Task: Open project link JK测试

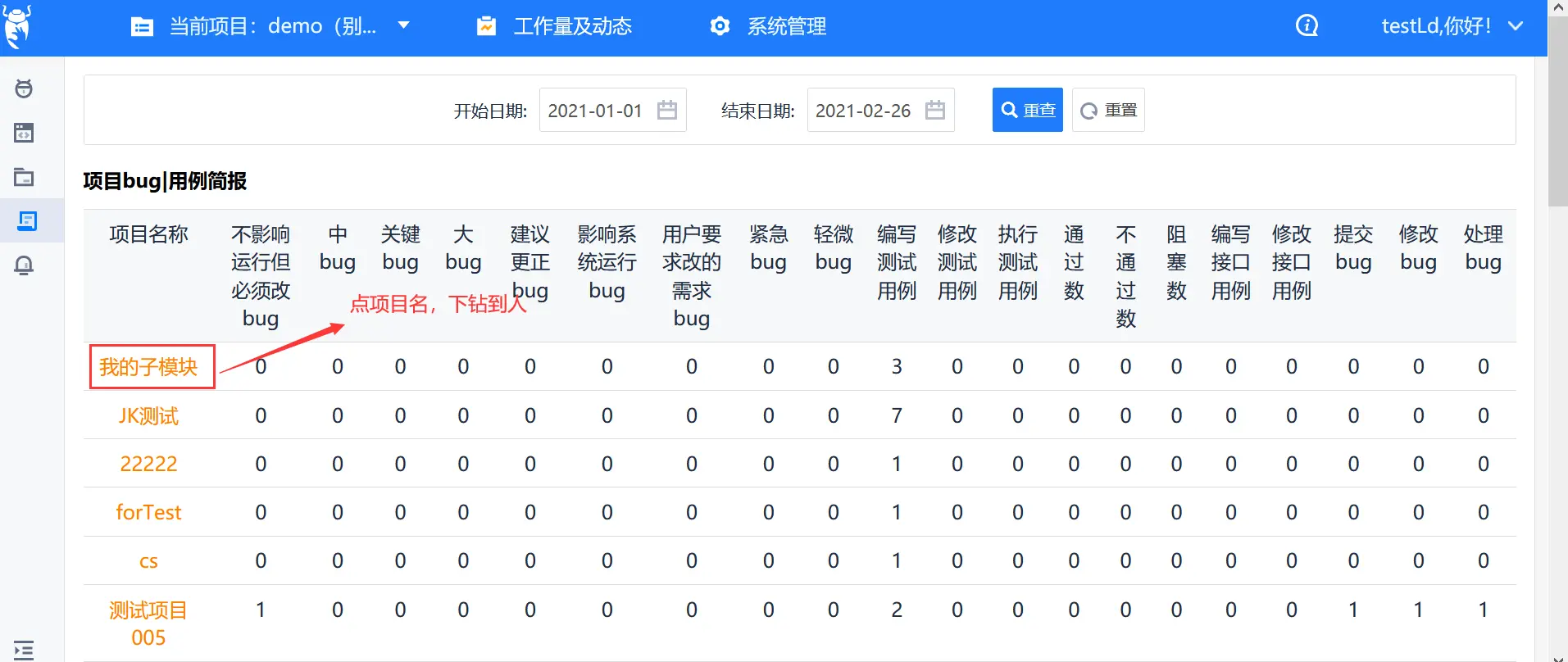Action: pos(148,415)
